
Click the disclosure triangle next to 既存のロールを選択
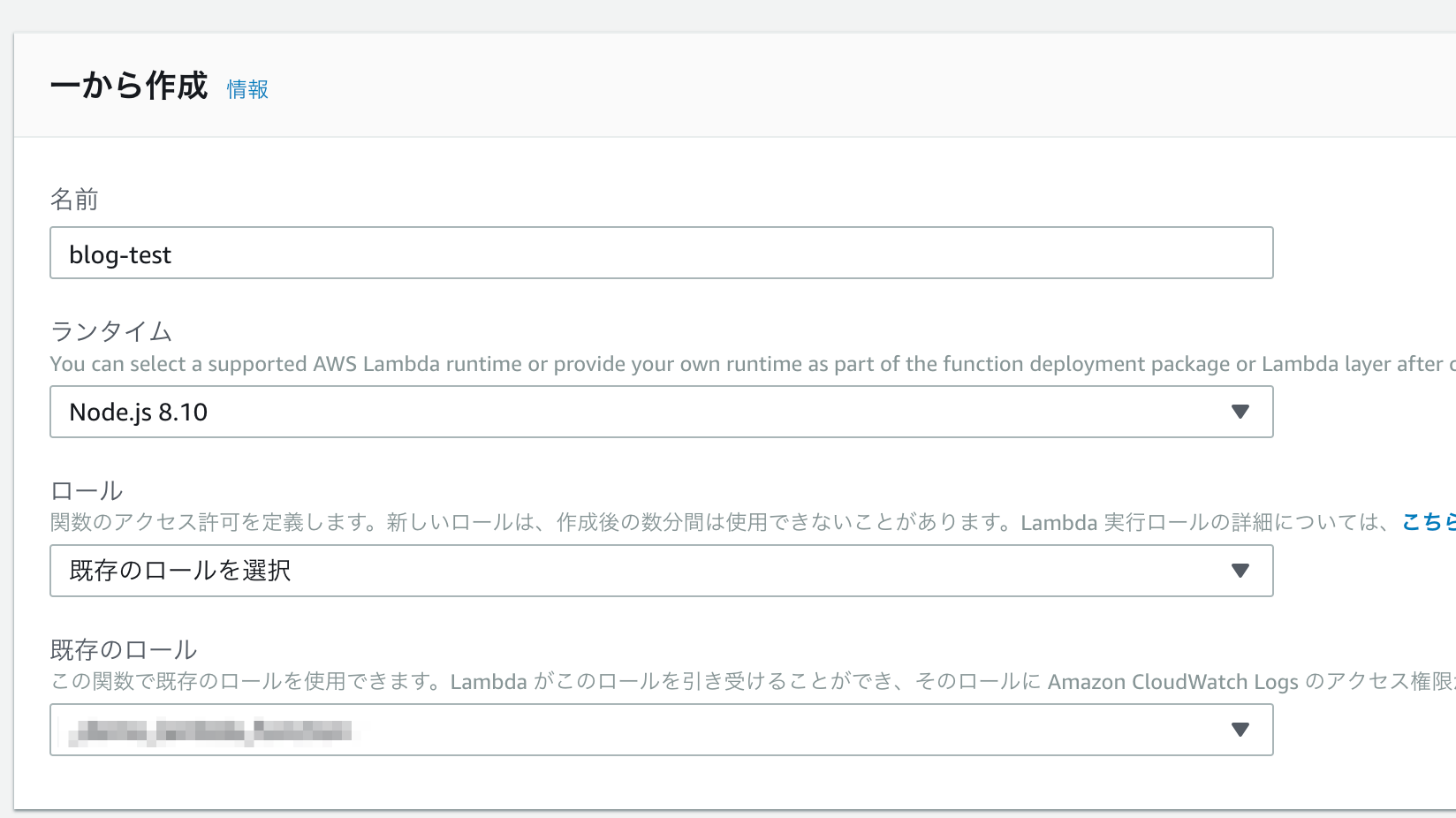tap(1240, 570)
